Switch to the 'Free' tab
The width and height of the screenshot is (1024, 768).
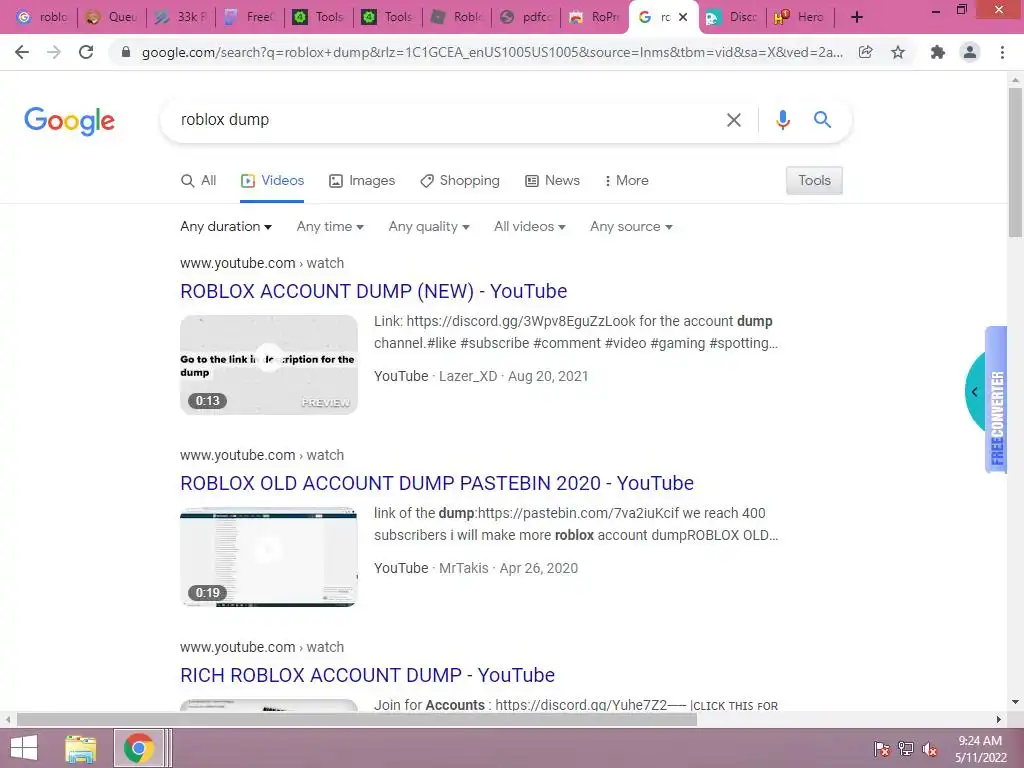click(x=251, y=17)
